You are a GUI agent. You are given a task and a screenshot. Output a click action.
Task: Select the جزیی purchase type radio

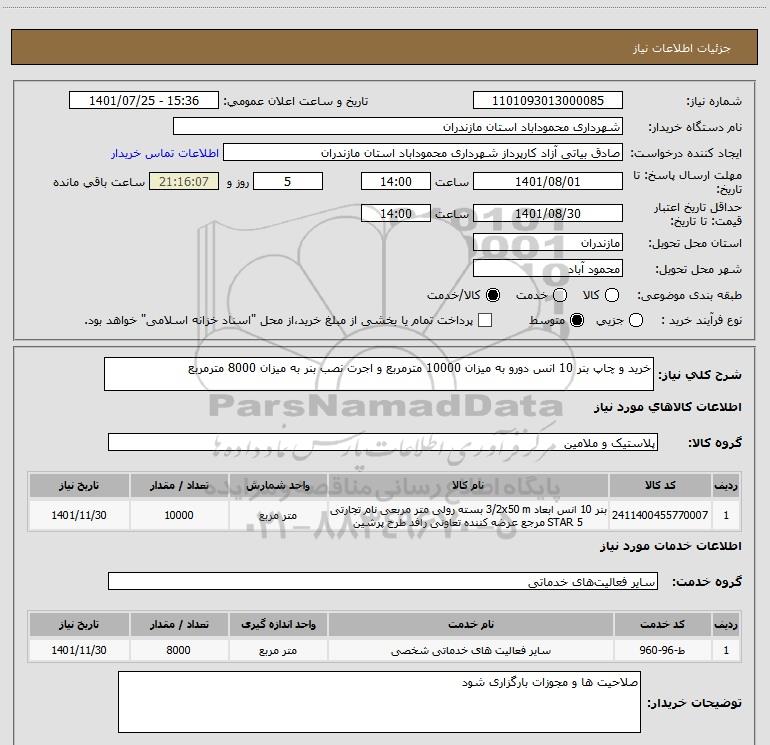[x=635, y=320]
